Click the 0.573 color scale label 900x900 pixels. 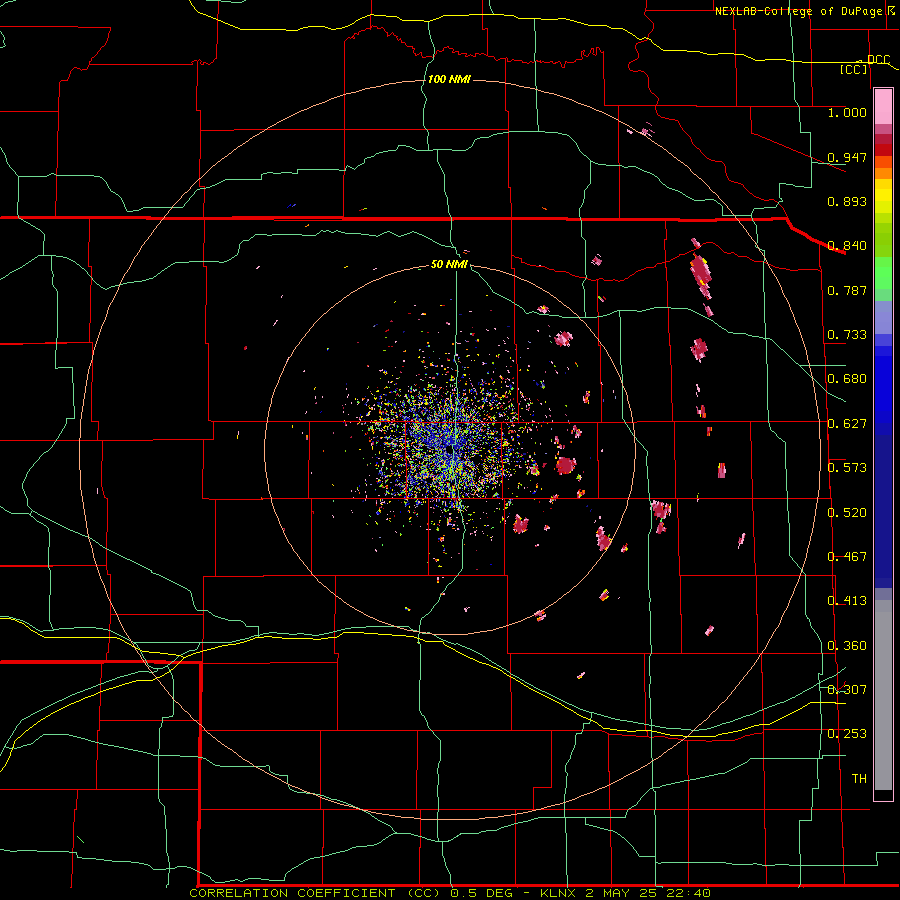pos(847,468)
